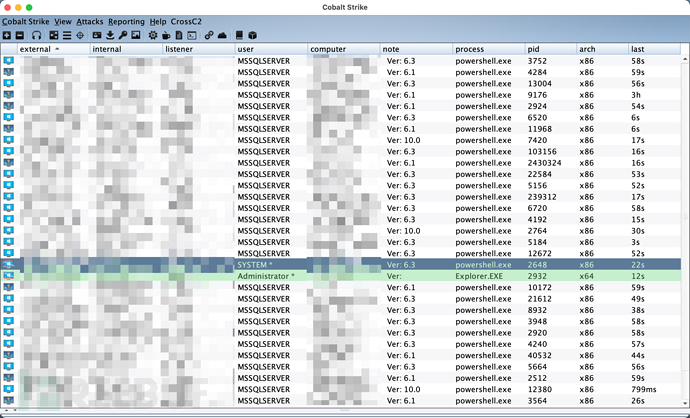Screen dimensions: 690x418
Task: Click the document icon for Office Macro
Action: (x=179, y=35)
